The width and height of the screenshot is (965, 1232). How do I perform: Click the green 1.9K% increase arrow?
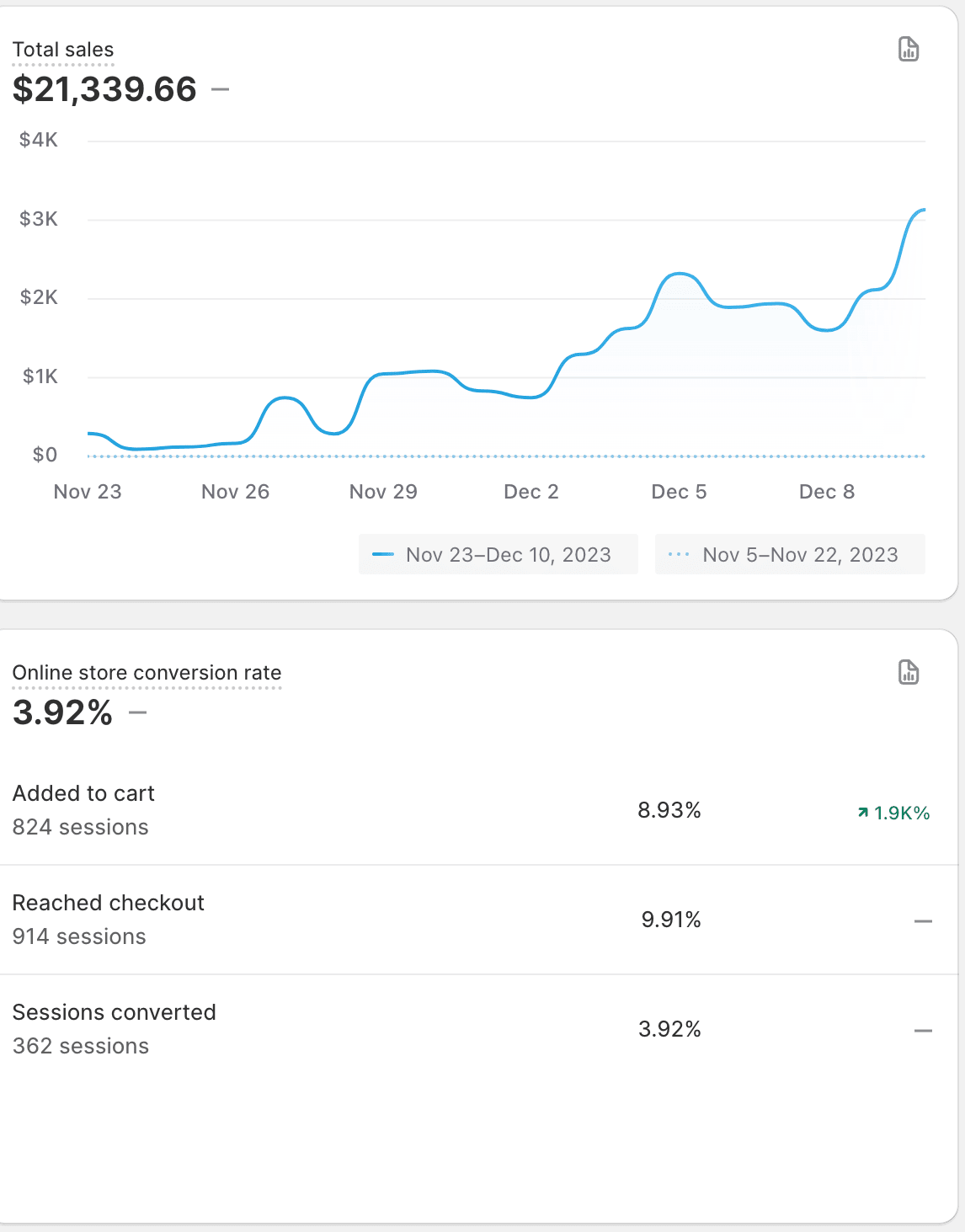(x=863, y=813)
